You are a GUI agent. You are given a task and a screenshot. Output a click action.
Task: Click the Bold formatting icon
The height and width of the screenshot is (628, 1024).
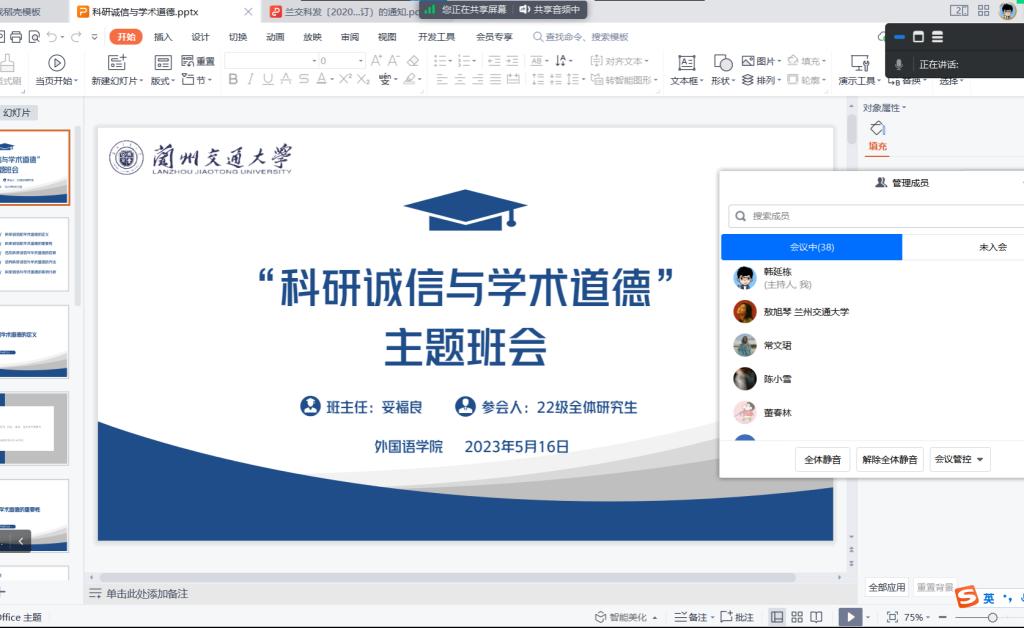233,80
